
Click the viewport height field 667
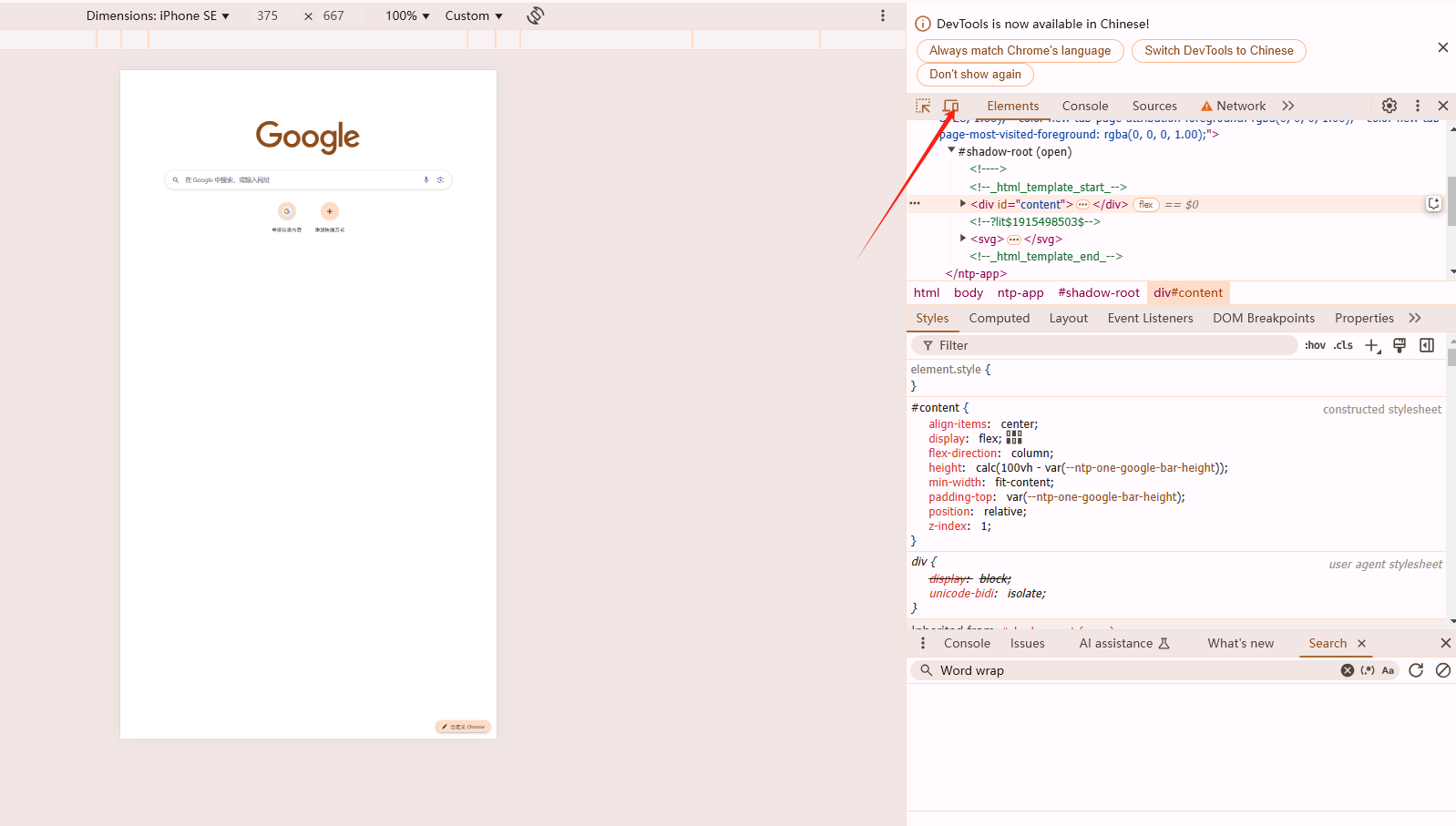click(x=333, y=15)
